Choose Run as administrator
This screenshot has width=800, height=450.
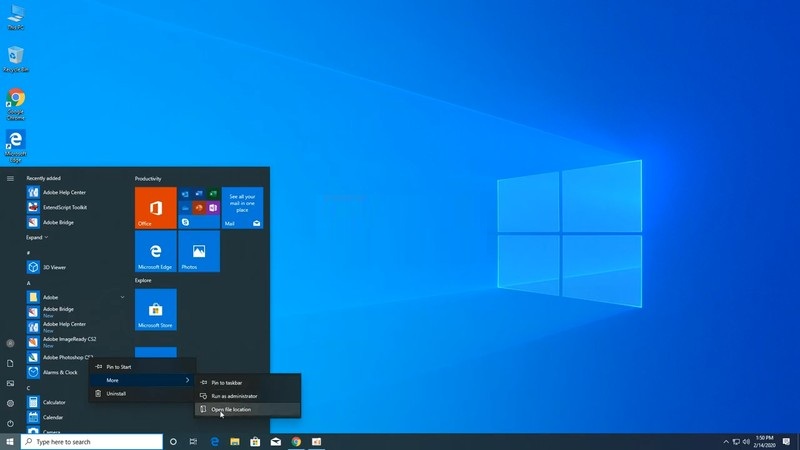(234, 396)
